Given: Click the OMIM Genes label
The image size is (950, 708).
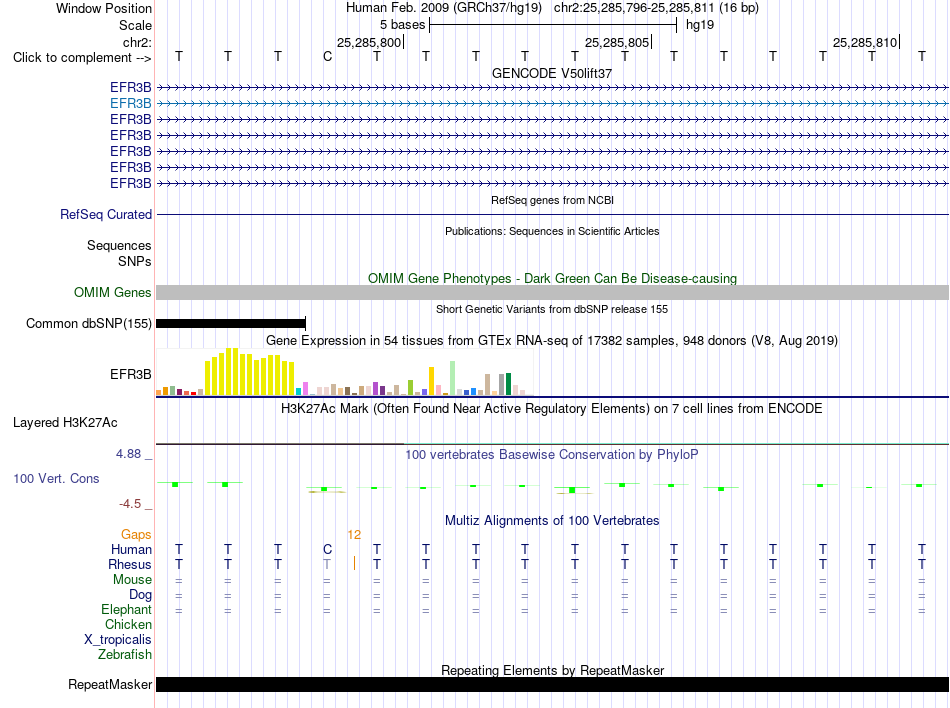Looking at the screenshot, I should (113, 293).
